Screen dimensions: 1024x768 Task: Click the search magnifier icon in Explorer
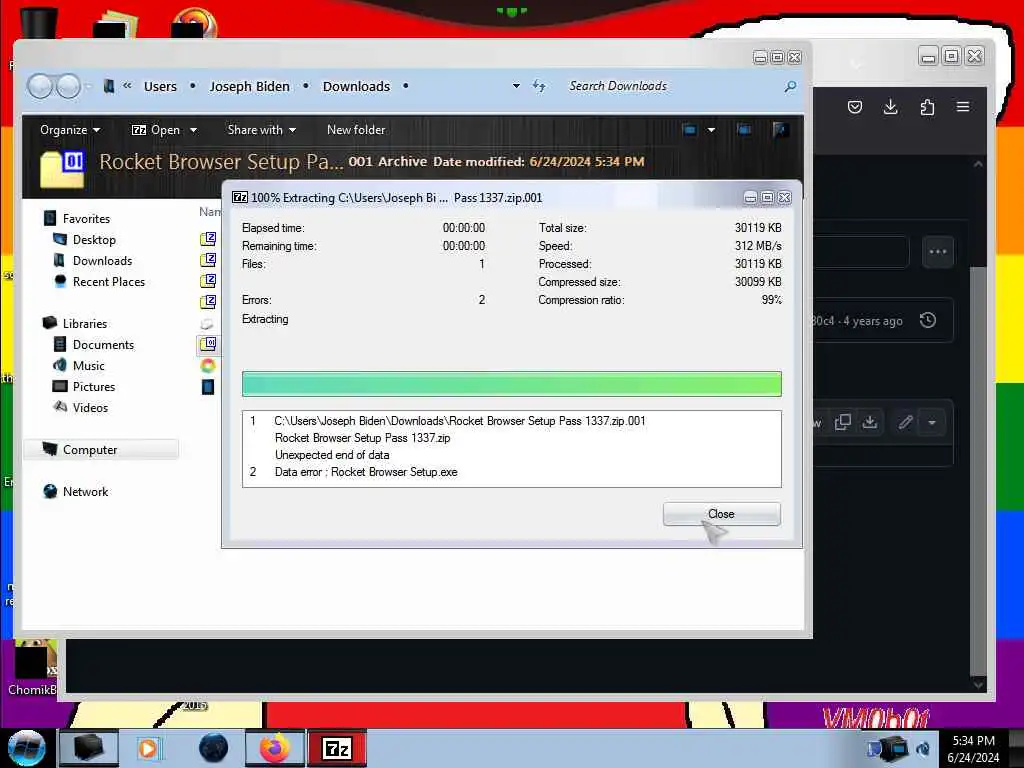(x=790, y=86)
